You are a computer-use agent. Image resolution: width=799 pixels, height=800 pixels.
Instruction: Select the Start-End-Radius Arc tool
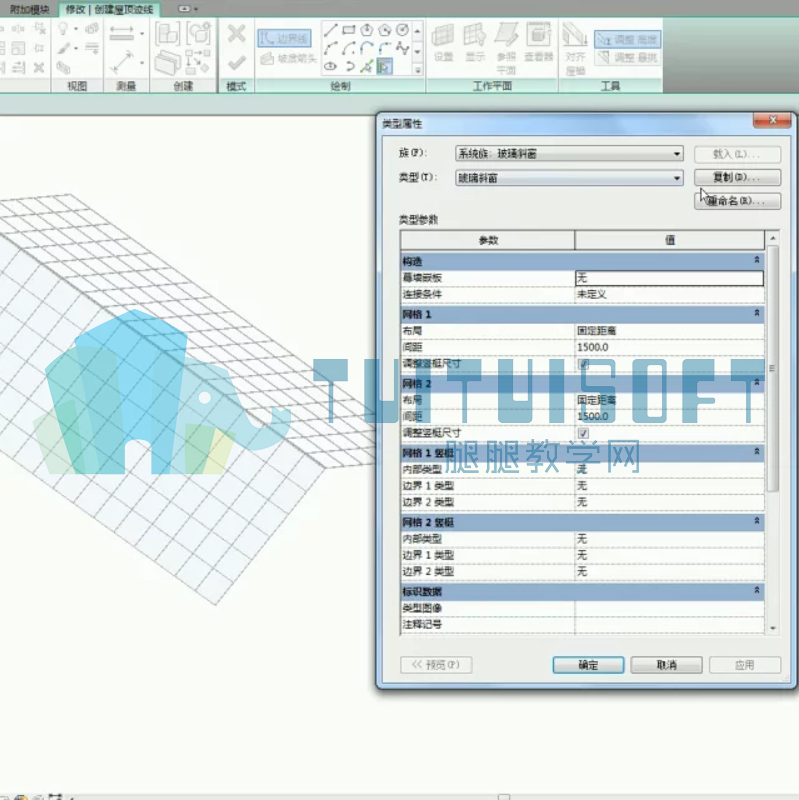tap(331, 48)
